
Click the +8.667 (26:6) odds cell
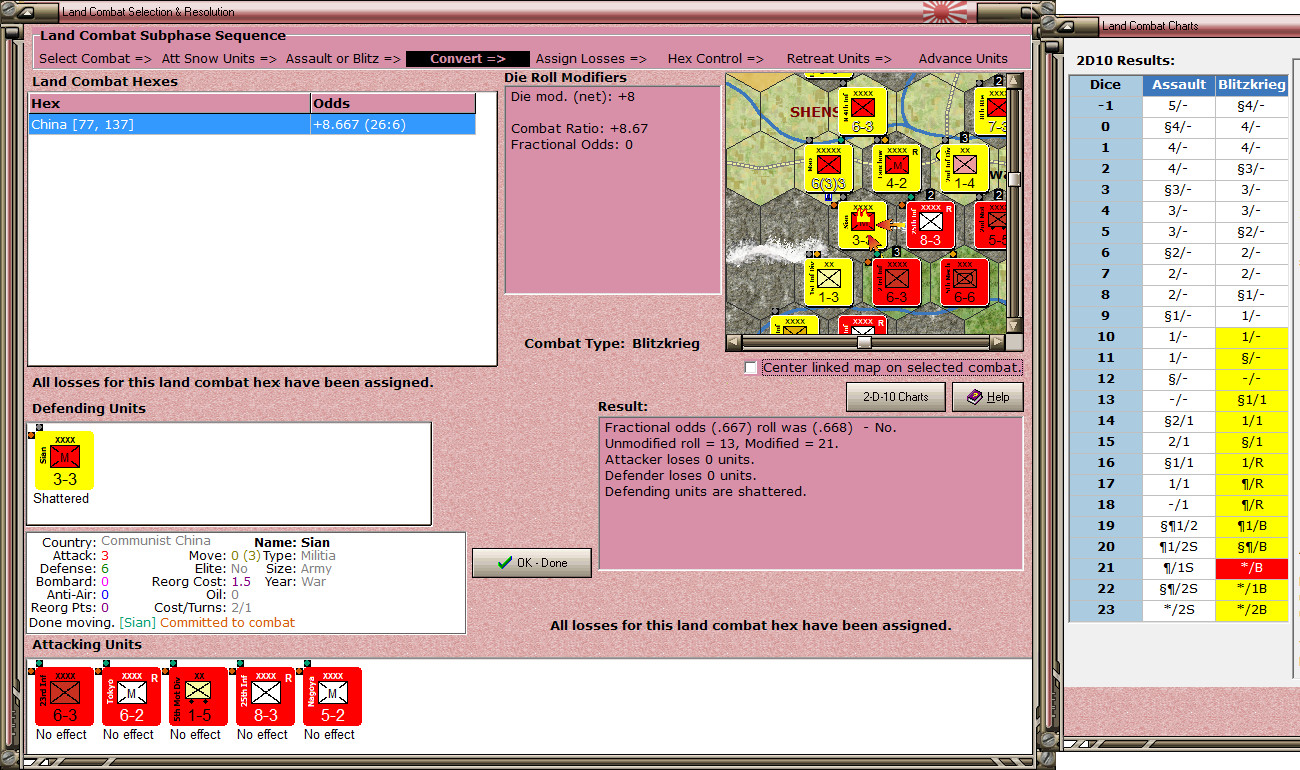393,124
